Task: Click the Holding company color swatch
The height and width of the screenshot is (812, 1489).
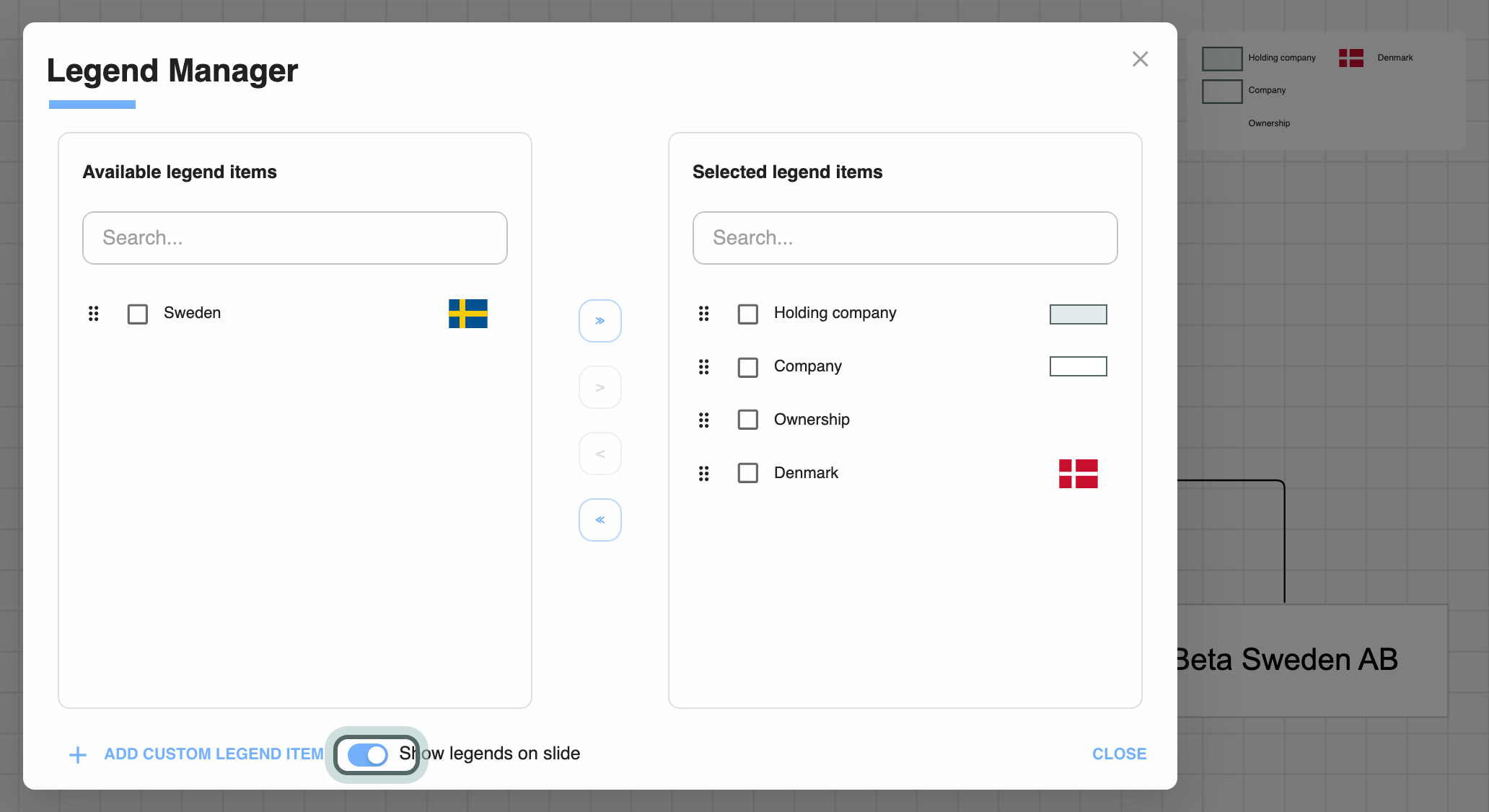Action: pos(1079,314)
